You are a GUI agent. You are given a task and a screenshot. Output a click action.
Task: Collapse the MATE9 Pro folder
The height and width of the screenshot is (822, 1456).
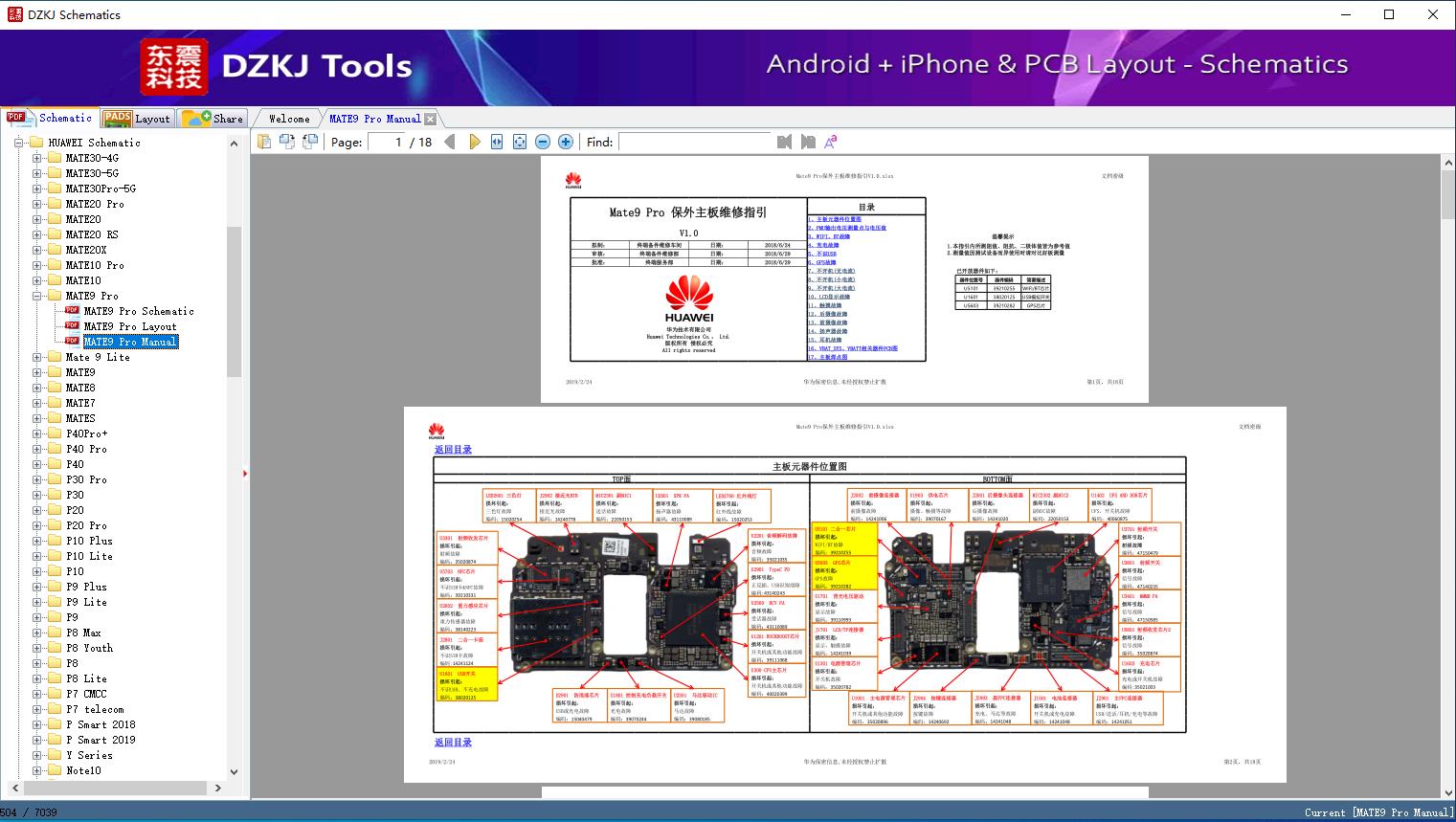pos(36,296)
